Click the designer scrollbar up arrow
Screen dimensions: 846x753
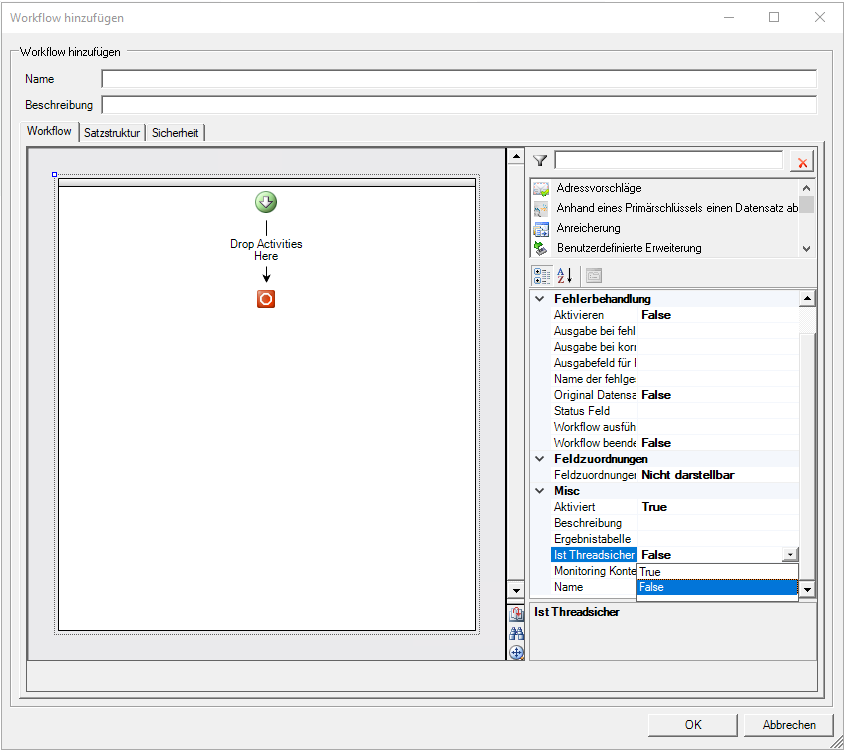[x=516, y=156]
